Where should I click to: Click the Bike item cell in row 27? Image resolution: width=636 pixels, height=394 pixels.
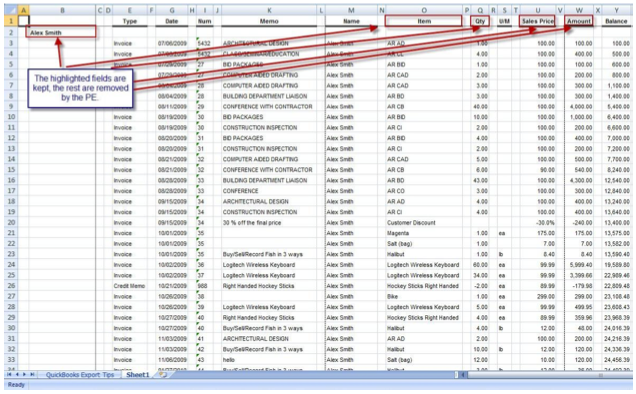tap(424, 296)
